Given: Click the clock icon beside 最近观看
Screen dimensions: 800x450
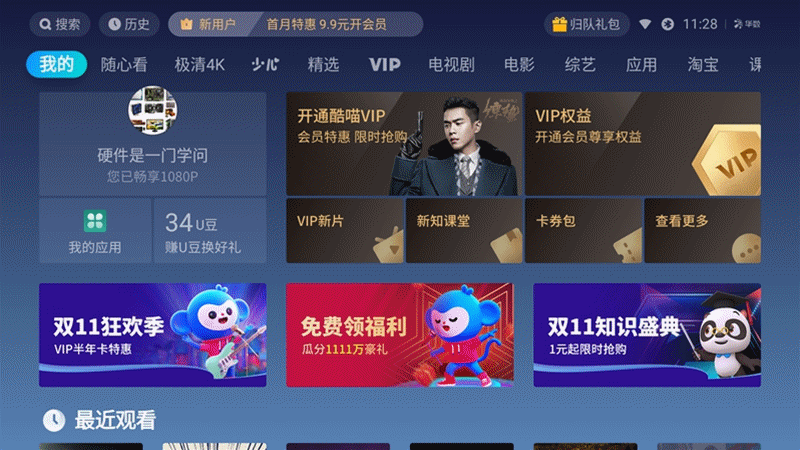Looking at the screenshot, I should point(54,420).
